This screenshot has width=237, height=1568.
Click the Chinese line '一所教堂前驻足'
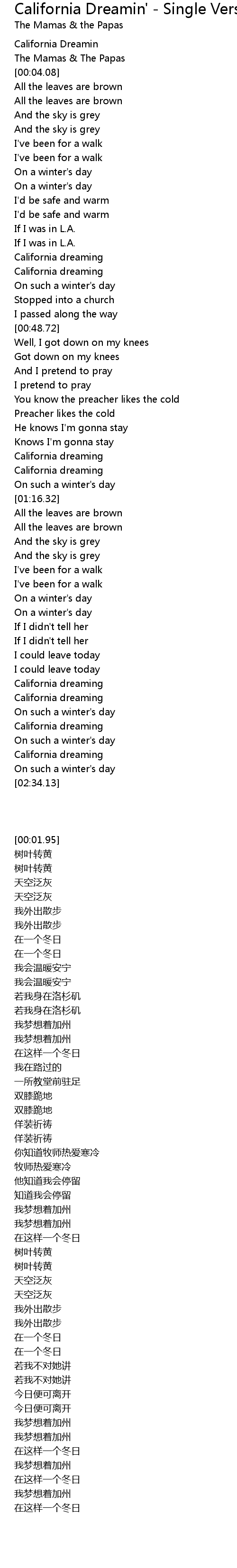[x=47, y=1081]
